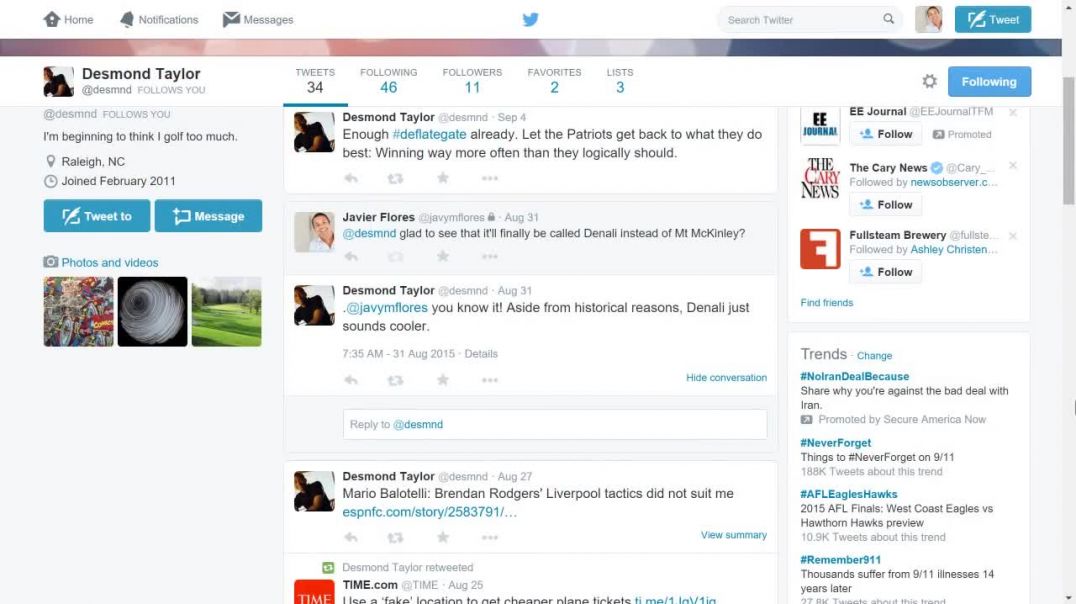Favorite Javier Flores' Denali tweet
The width and height of the screenshot is (1076, 604).
443,256
